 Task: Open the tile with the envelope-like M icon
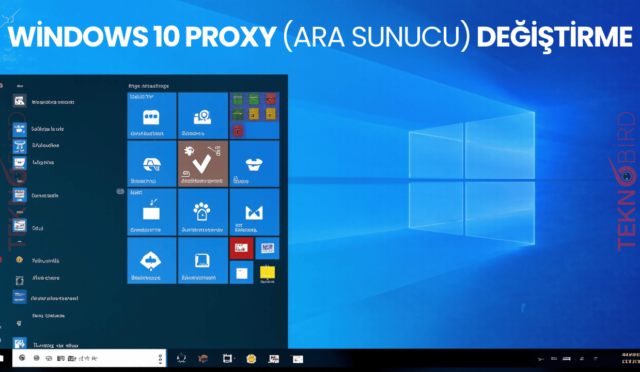coord(254,212)
